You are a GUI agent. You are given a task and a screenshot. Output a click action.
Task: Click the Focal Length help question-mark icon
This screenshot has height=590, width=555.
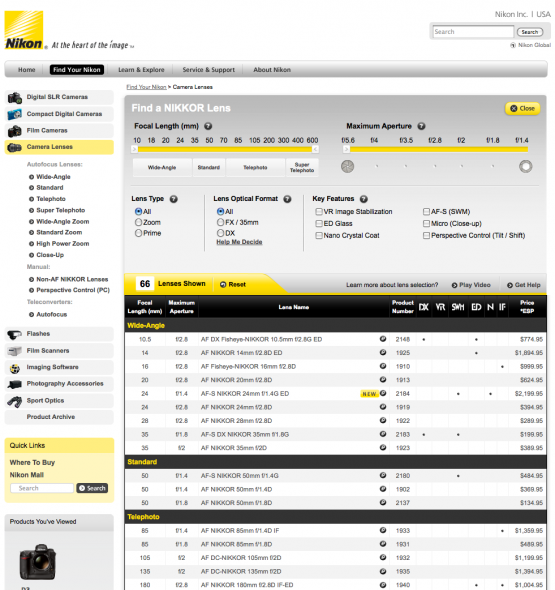208,126
